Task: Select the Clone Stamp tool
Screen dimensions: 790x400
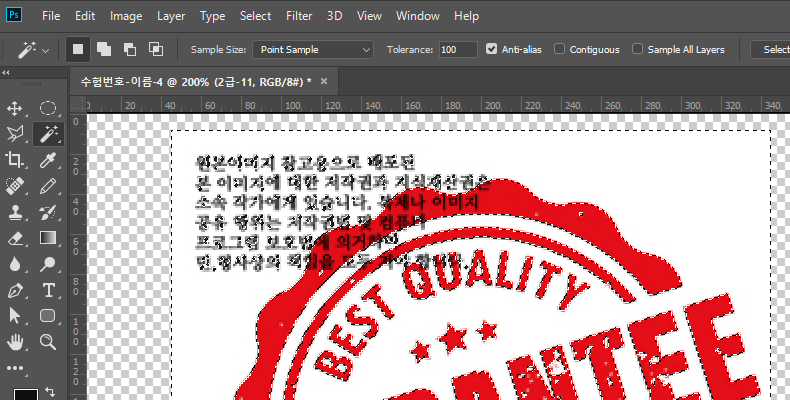Action: [x=15, y=213]
